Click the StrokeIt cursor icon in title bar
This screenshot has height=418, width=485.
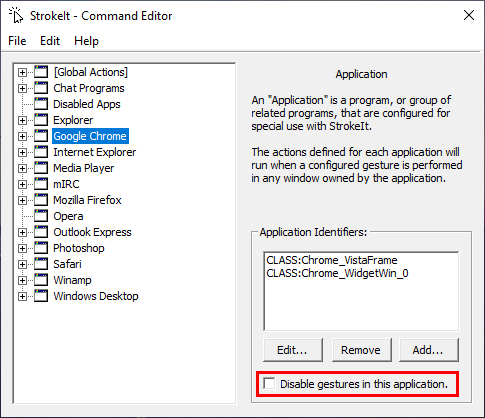(16, 16)
